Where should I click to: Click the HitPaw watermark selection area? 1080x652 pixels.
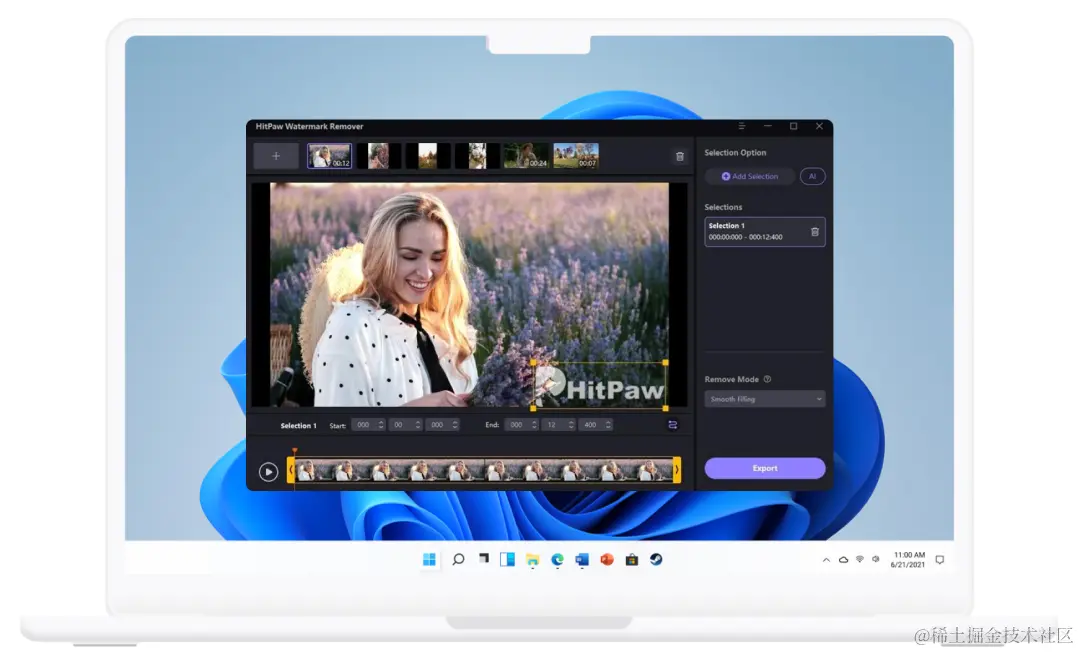point(599,386)
